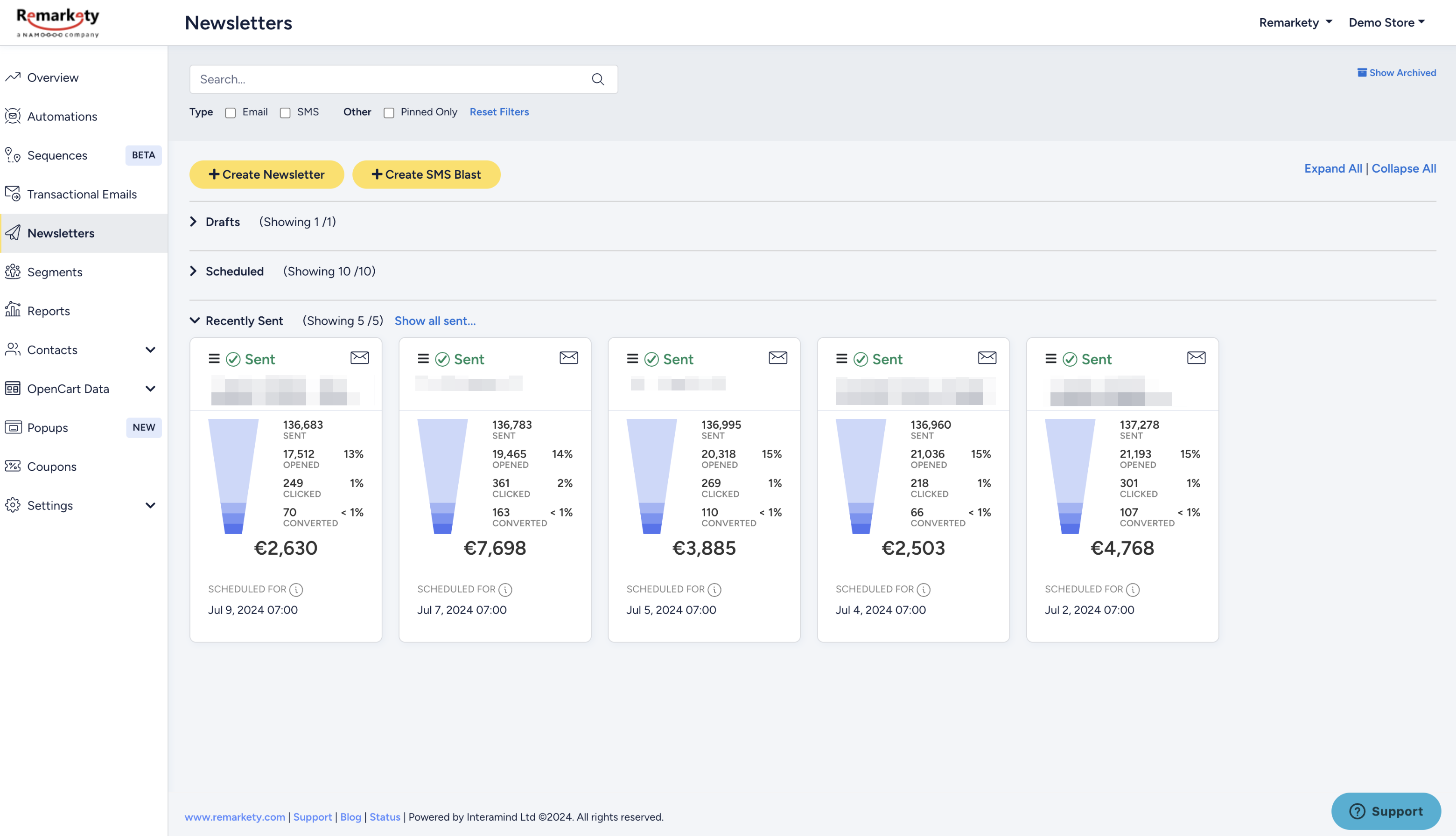Click info icon beside Jul 5 Scheduled For

pos(714,590)
